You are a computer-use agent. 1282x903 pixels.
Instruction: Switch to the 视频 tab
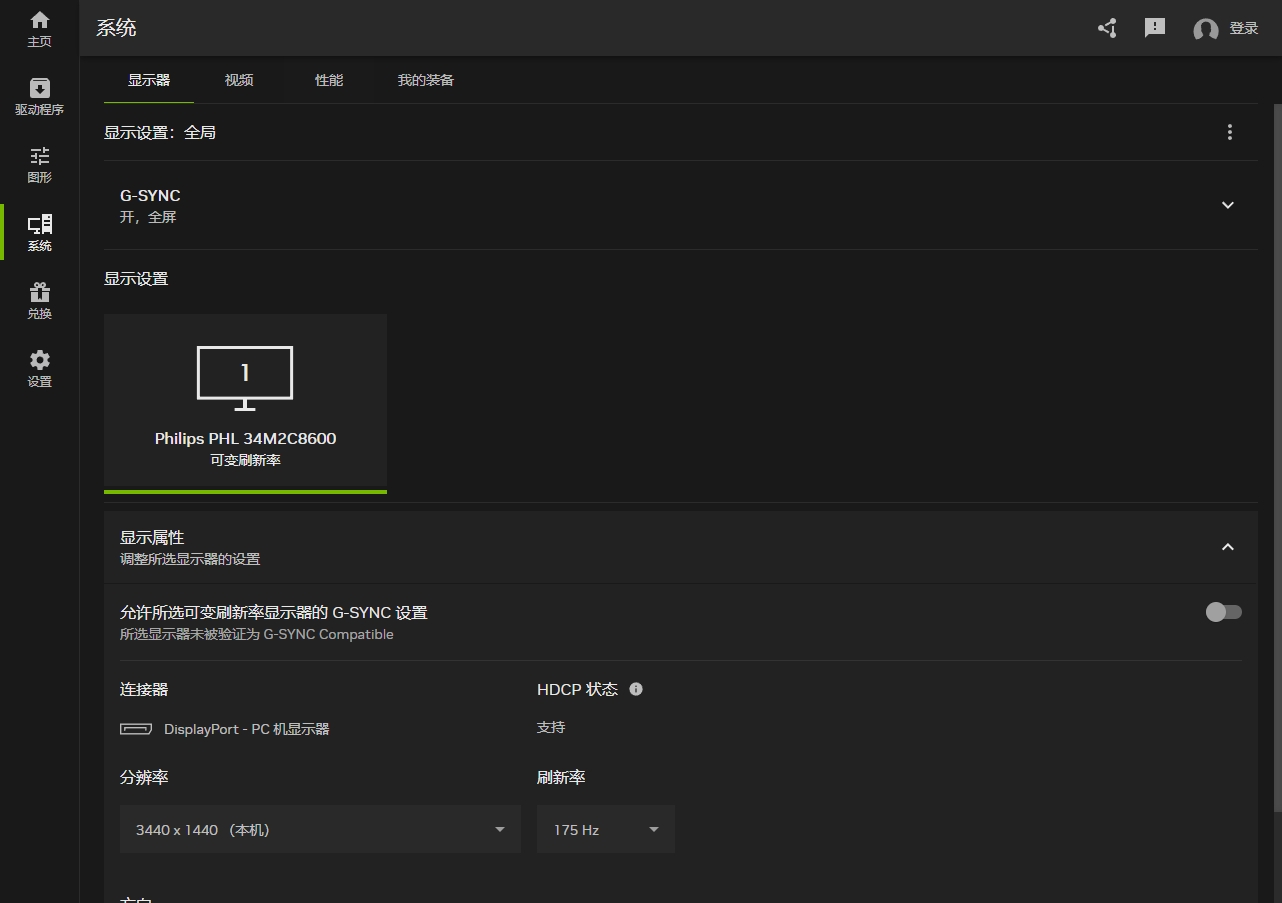239,80
